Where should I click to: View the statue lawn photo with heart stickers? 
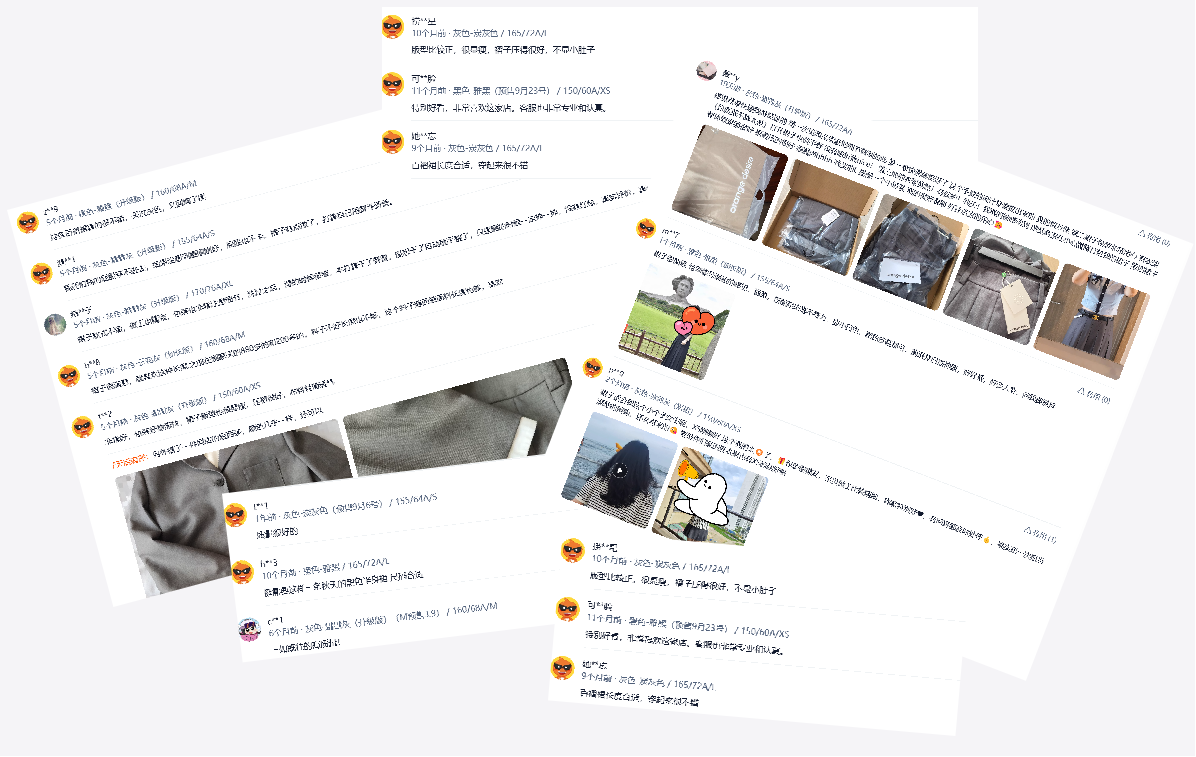pos(674,321)
